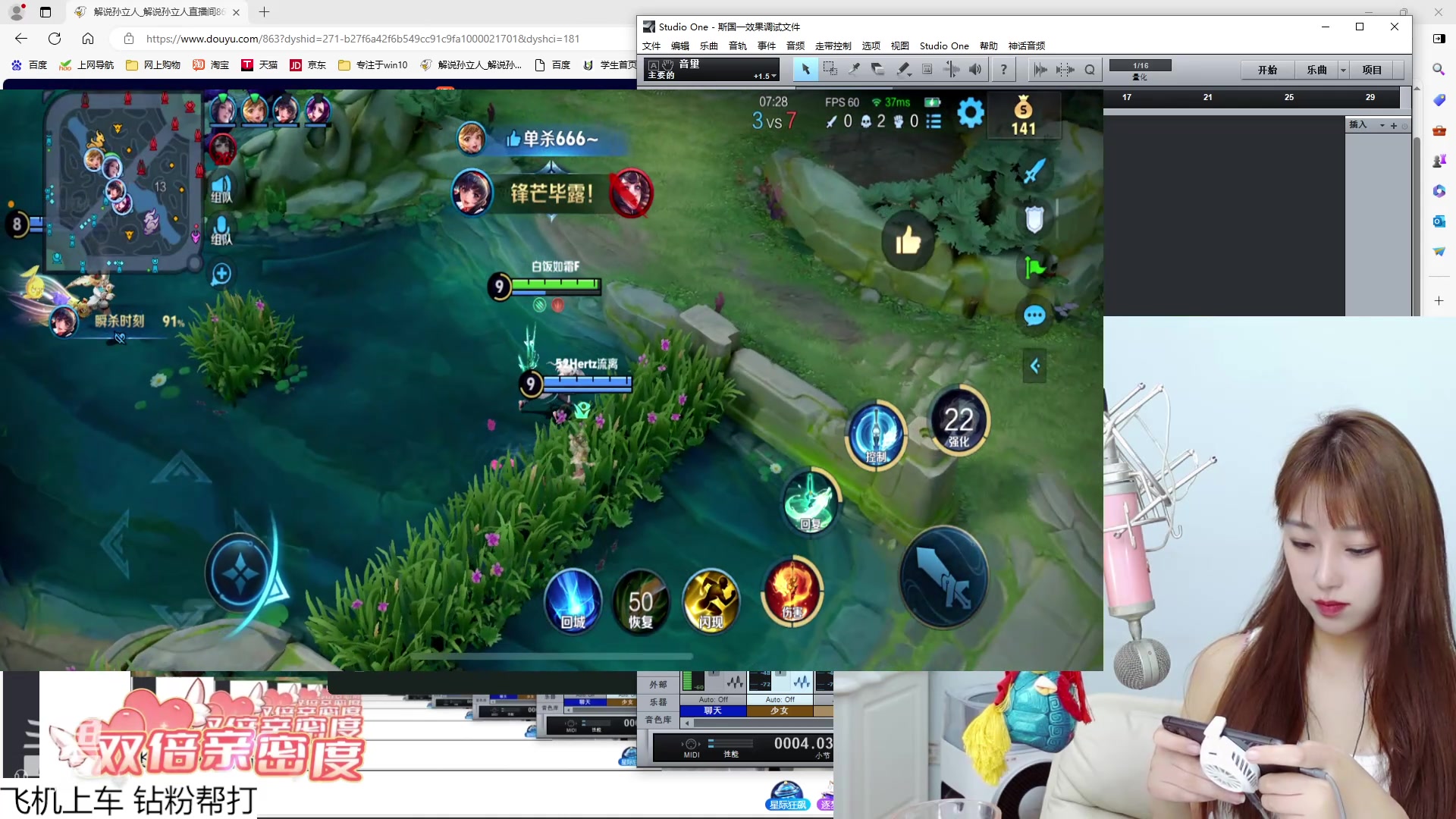Open the 淘宝 bookmark link
The height and width of the screenshot is (819, 1456).
pyautogui.click(x=211, y=65)
